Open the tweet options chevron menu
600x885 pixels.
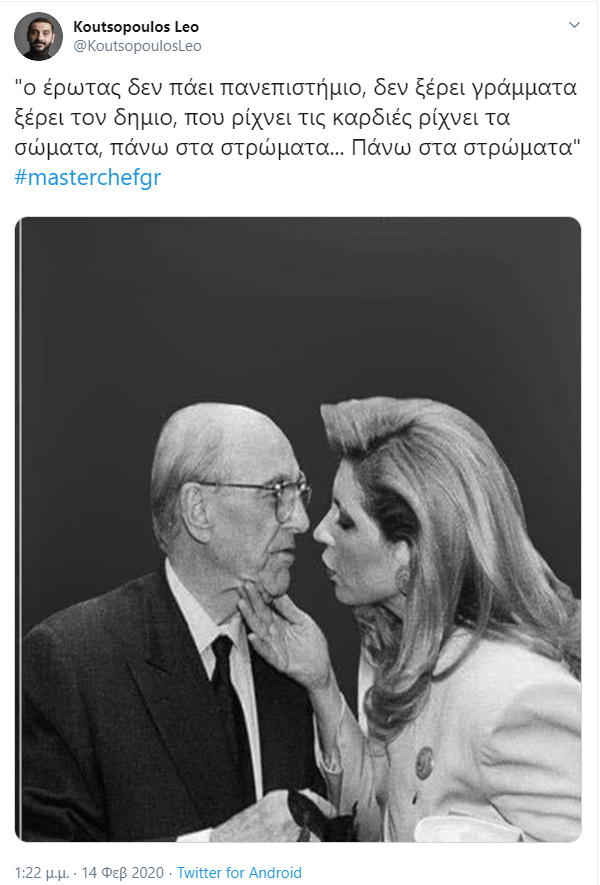pyautogui.click(x=574, y=25)
